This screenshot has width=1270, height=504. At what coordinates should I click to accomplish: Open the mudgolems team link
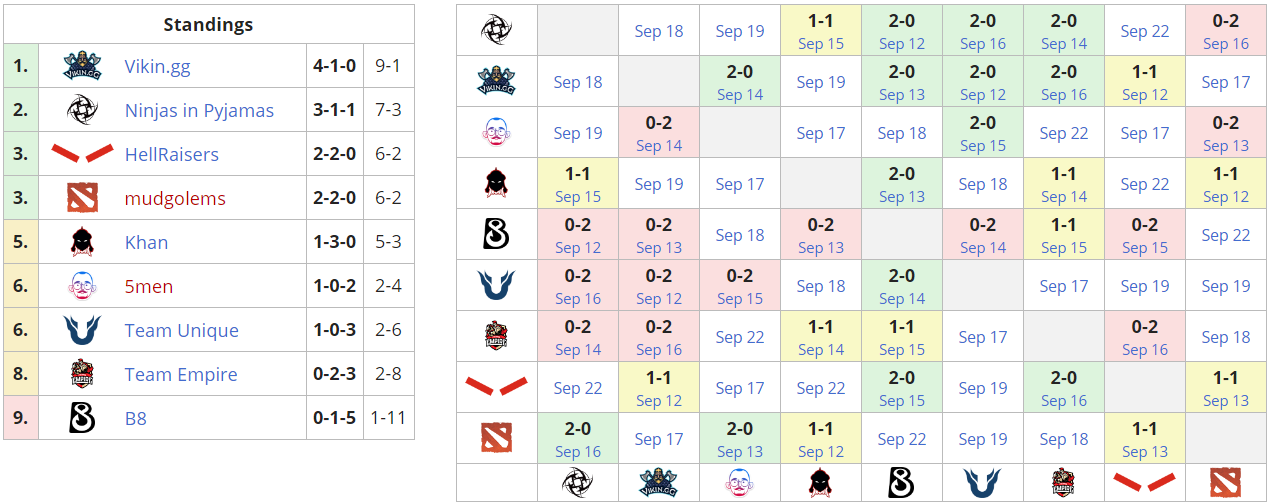coord(175,199)
